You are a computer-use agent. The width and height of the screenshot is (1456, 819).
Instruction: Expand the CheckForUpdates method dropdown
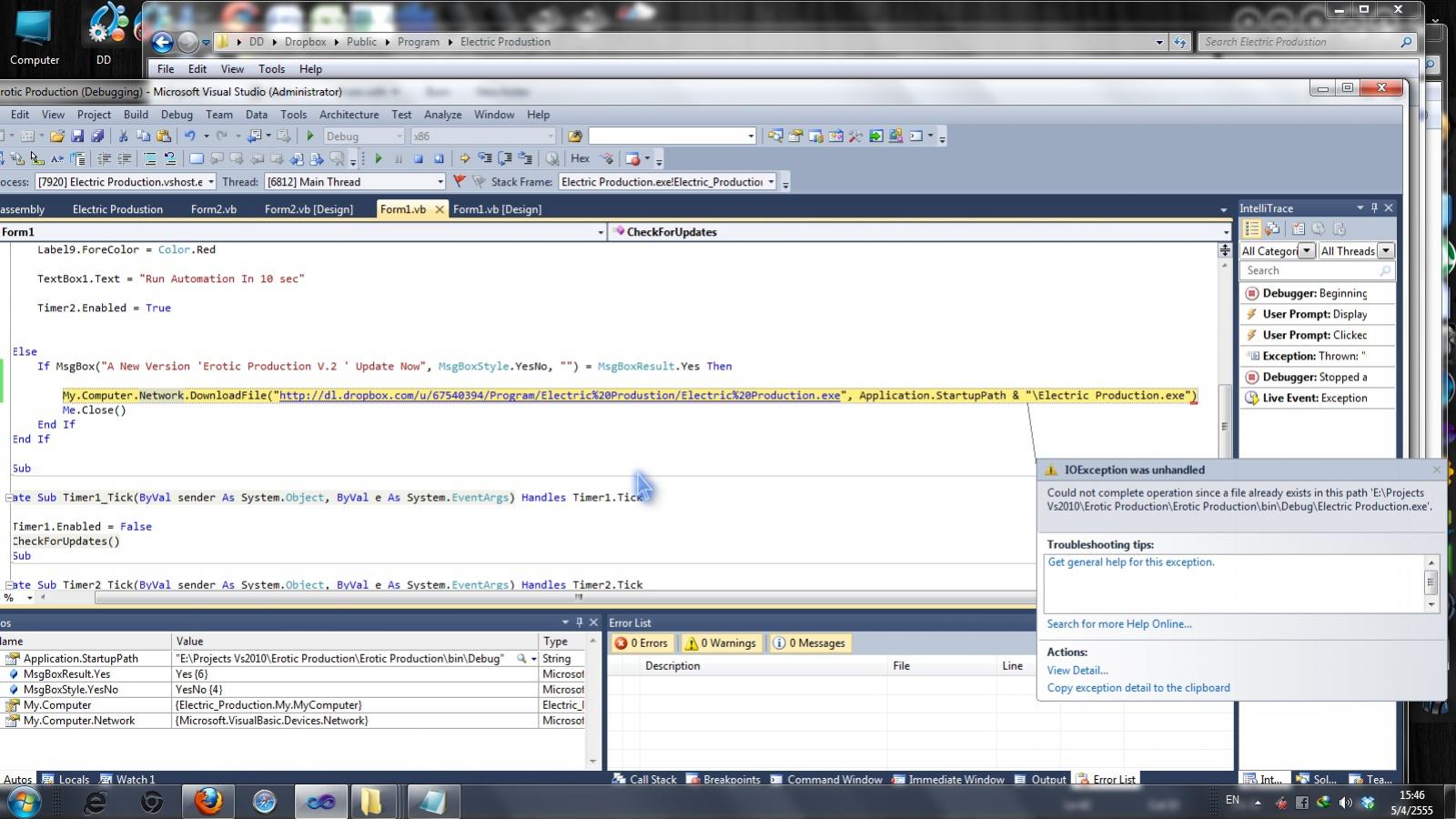pyautogui.click(x=1226, y=232)
